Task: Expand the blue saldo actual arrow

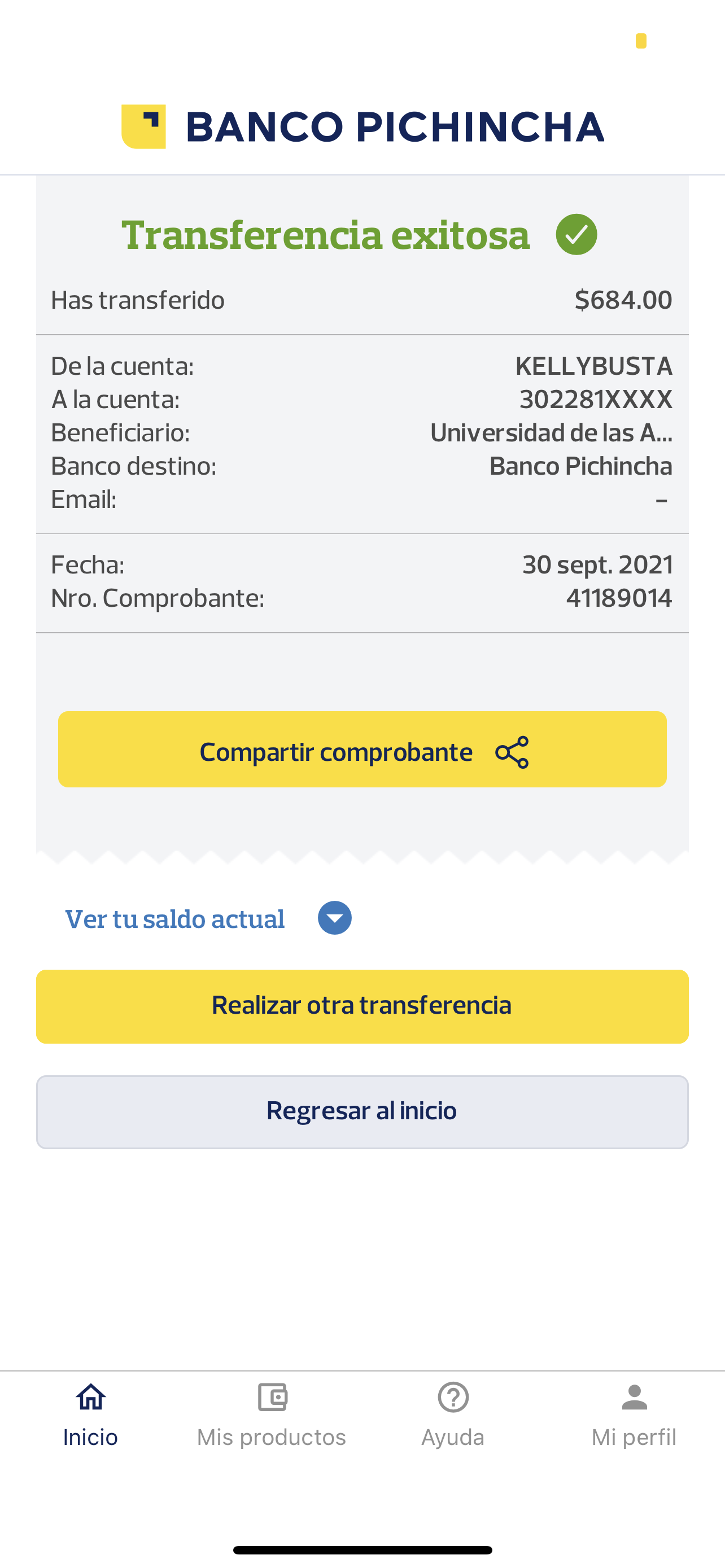Action: coord(334,918)
